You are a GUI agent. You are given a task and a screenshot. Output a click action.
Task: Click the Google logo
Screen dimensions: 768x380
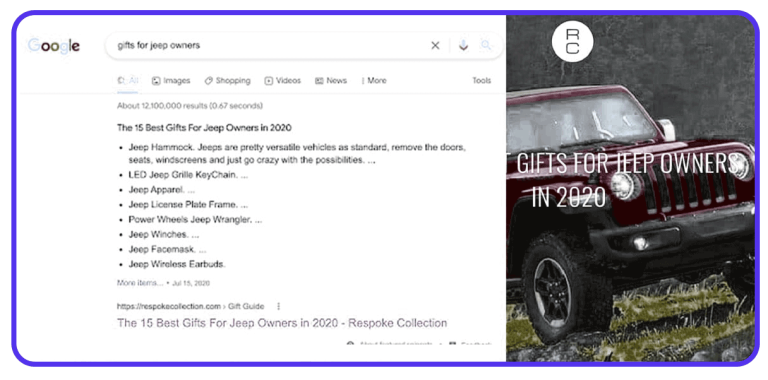pos(54,46)
